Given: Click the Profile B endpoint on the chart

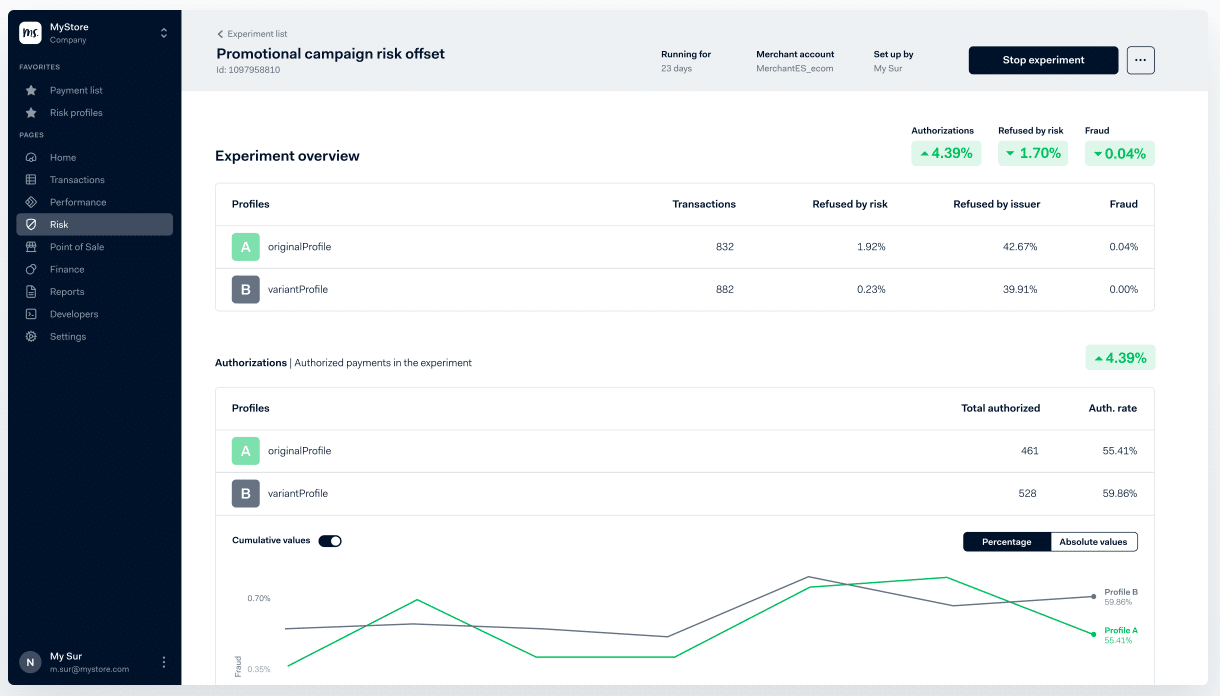Looking at the screenshot, I should 1093,596.
